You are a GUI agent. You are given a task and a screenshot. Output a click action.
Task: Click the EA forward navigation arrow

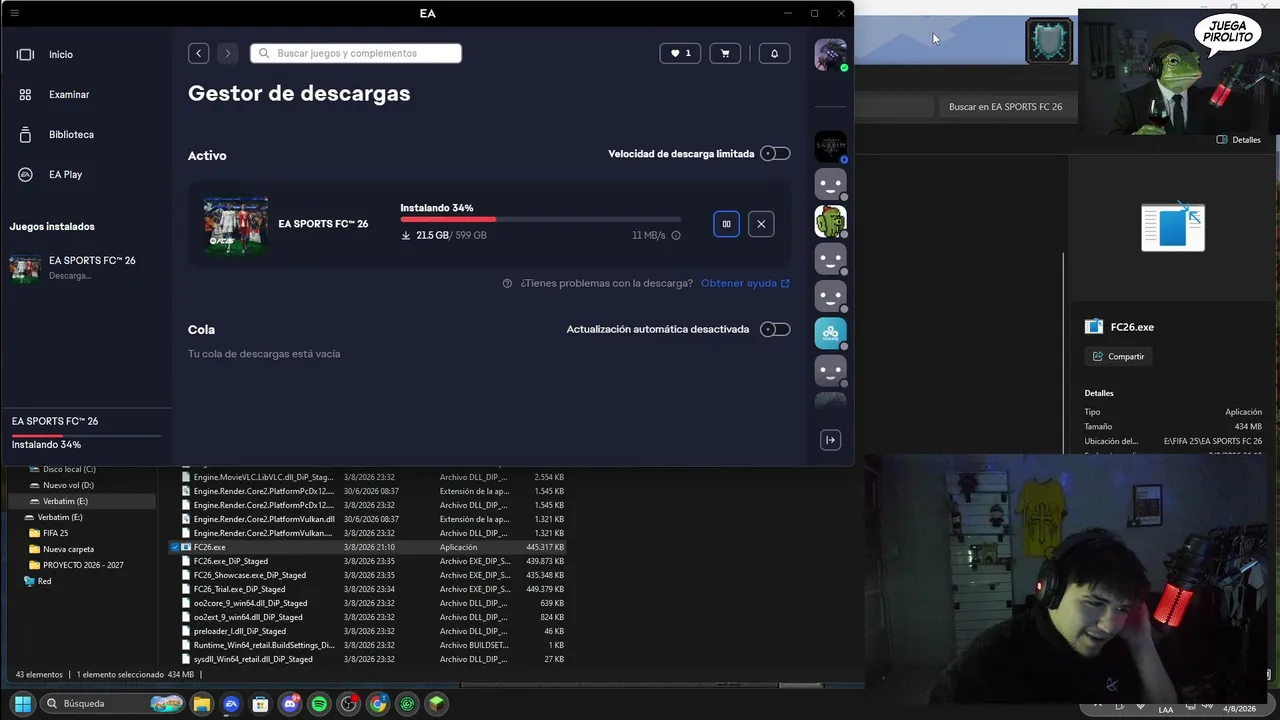coord(228,53)
